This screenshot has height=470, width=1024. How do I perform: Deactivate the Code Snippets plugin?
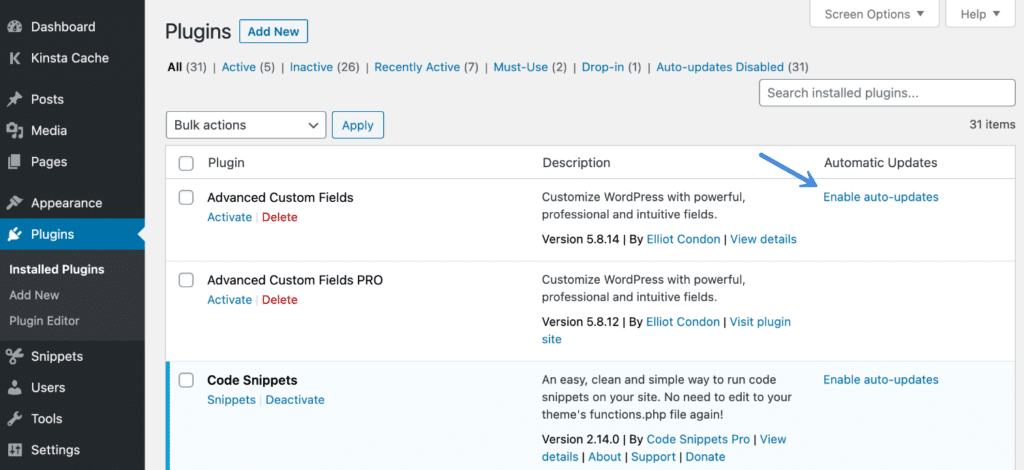coord(295,400)
